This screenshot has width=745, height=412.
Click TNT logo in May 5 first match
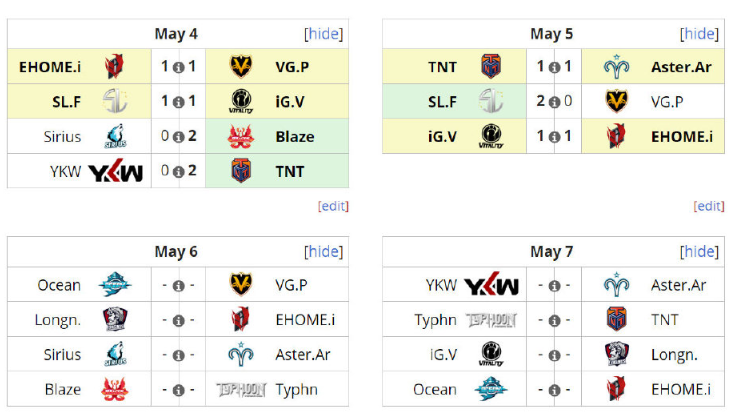(491, 67)
